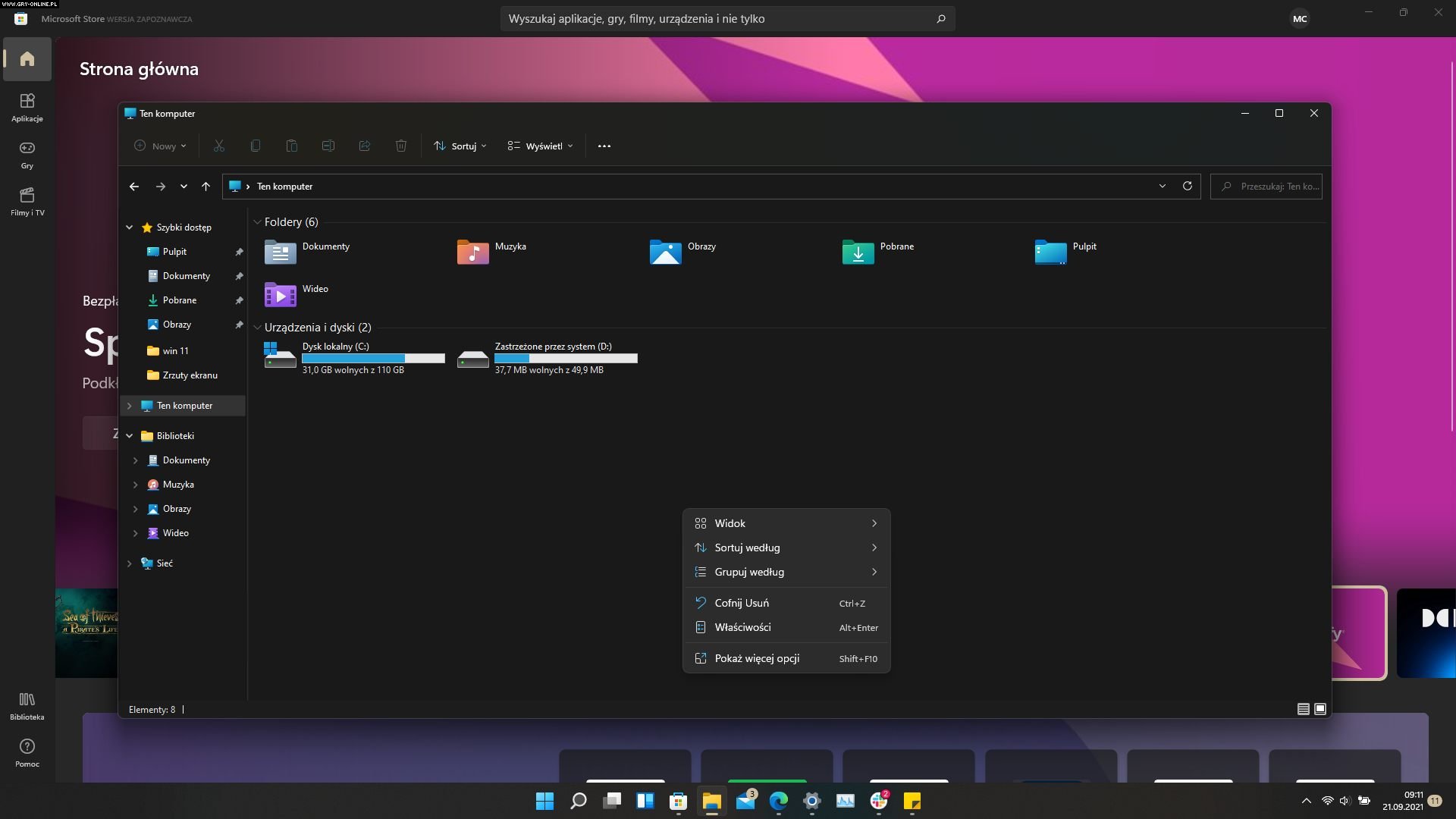
Task: Choose Pokaż więcej opcji in context menu
Action: (757, 658)
